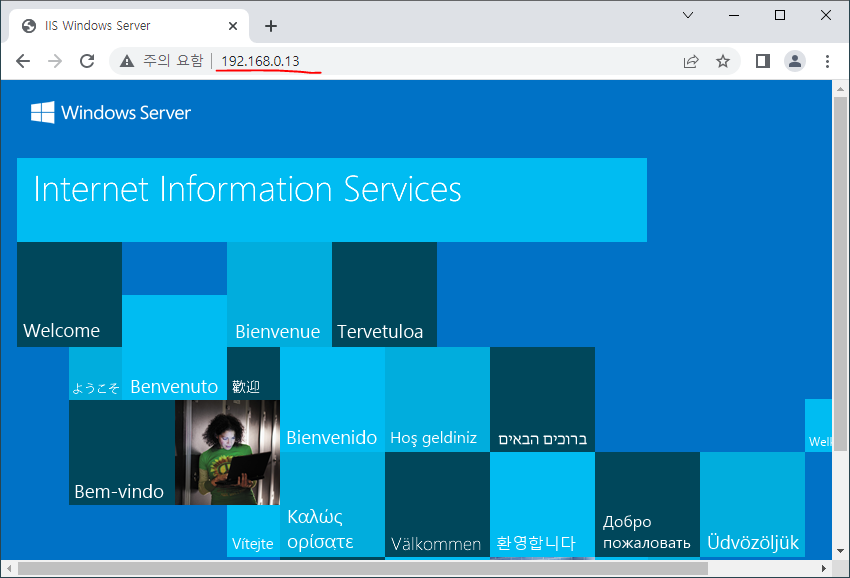Open the tab search chevron
The width and height of the screenshot is (850, 578).
(x=688, y=15)
